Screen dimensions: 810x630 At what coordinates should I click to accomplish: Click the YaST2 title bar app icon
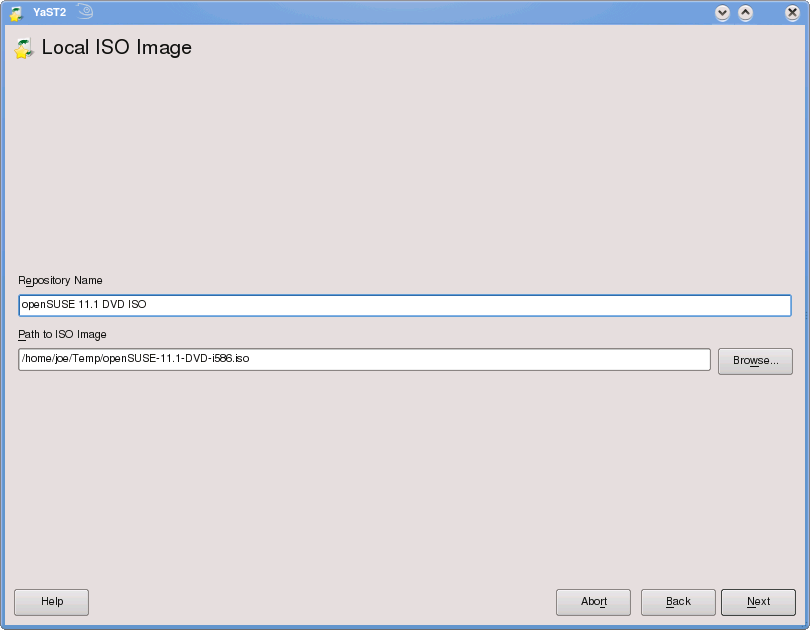(17, 13)
